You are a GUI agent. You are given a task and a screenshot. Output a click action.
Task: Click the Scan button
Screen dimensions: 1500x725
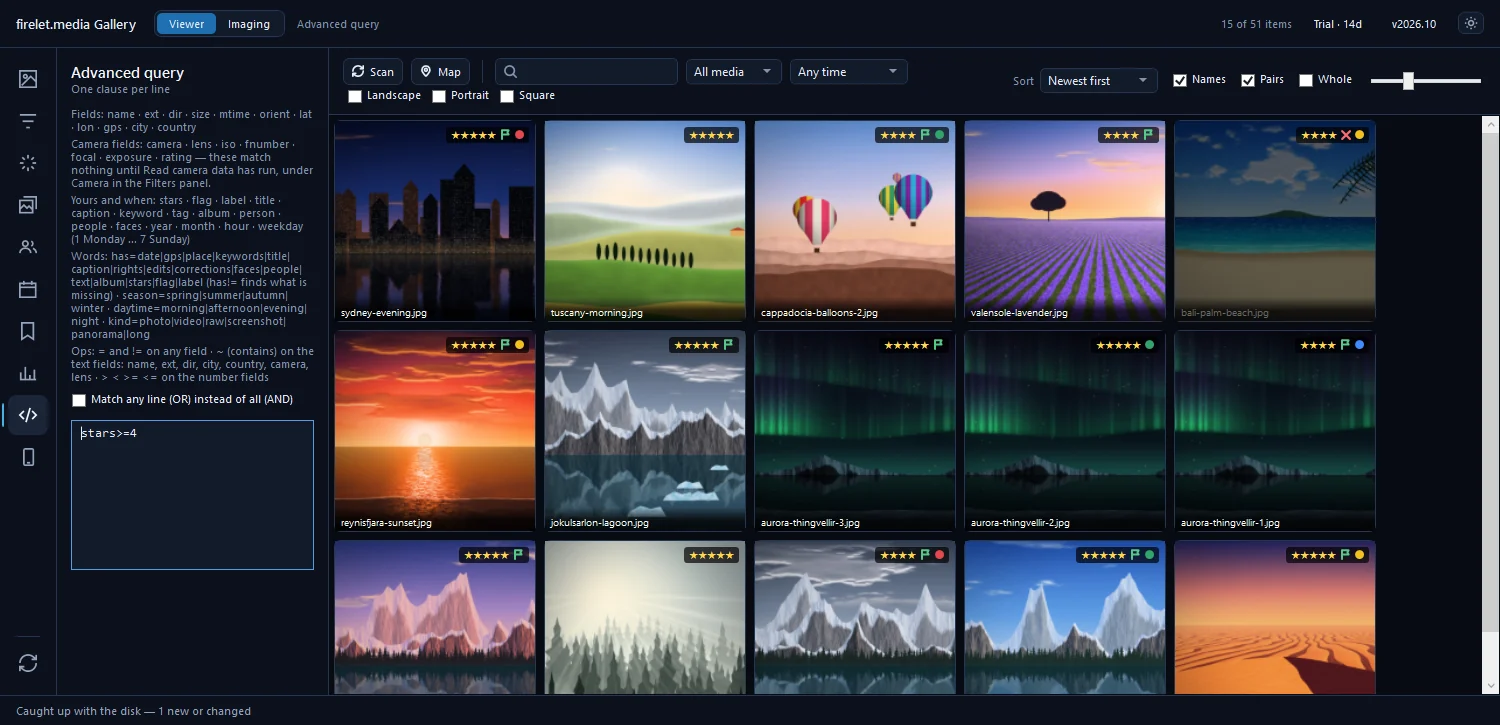[373, 72]
